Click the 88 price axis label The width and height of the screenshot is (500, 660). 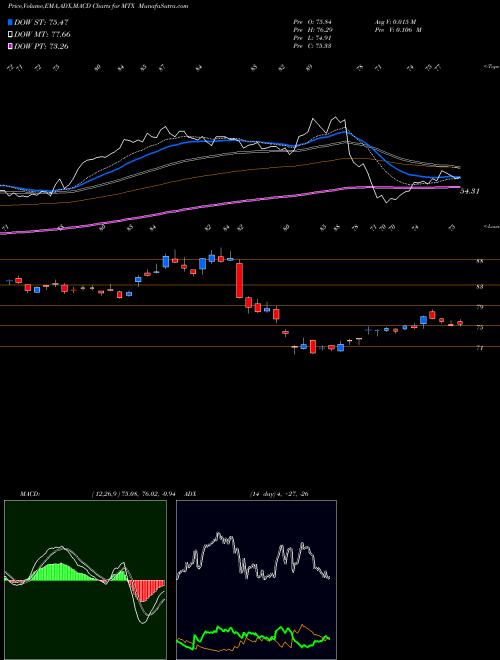click(x=479, y=261)
